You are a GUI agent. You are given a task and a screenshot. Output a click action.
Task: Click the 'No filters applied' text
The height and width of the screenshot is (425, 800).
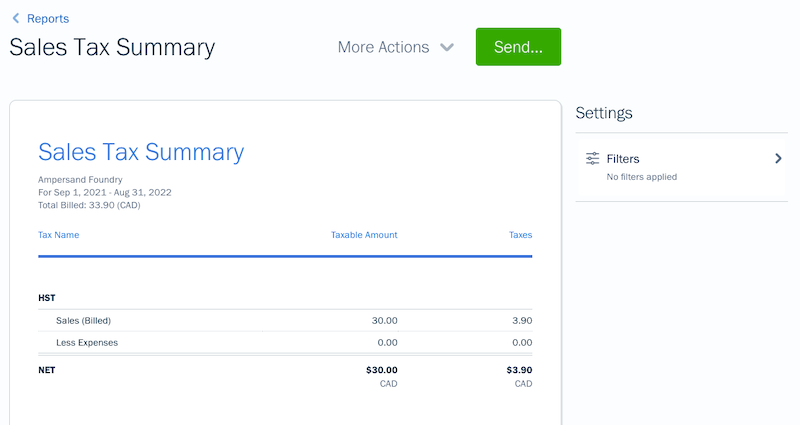coord(642,177)
